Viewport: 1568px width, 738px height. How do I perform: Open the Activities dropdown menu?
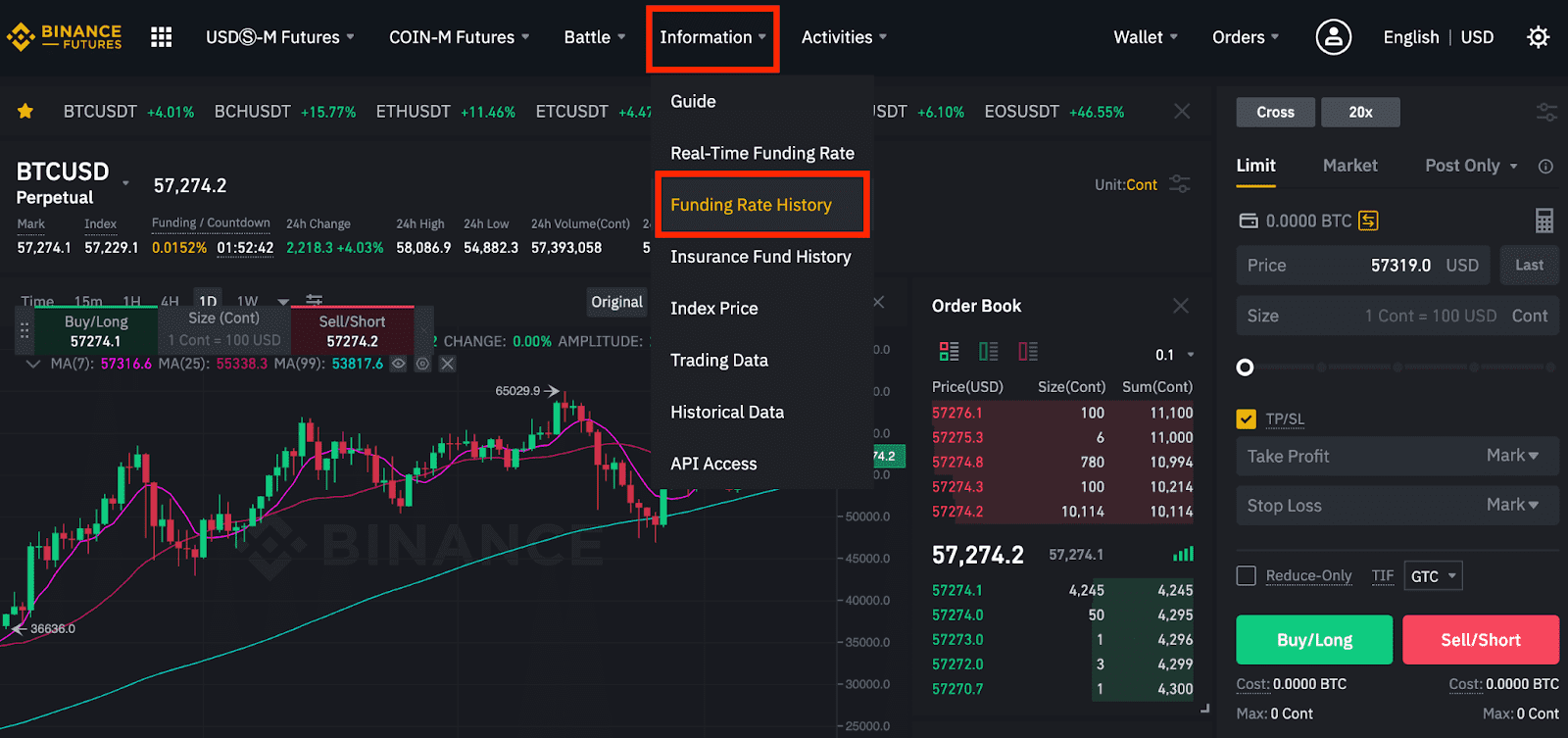coord(844,37)
